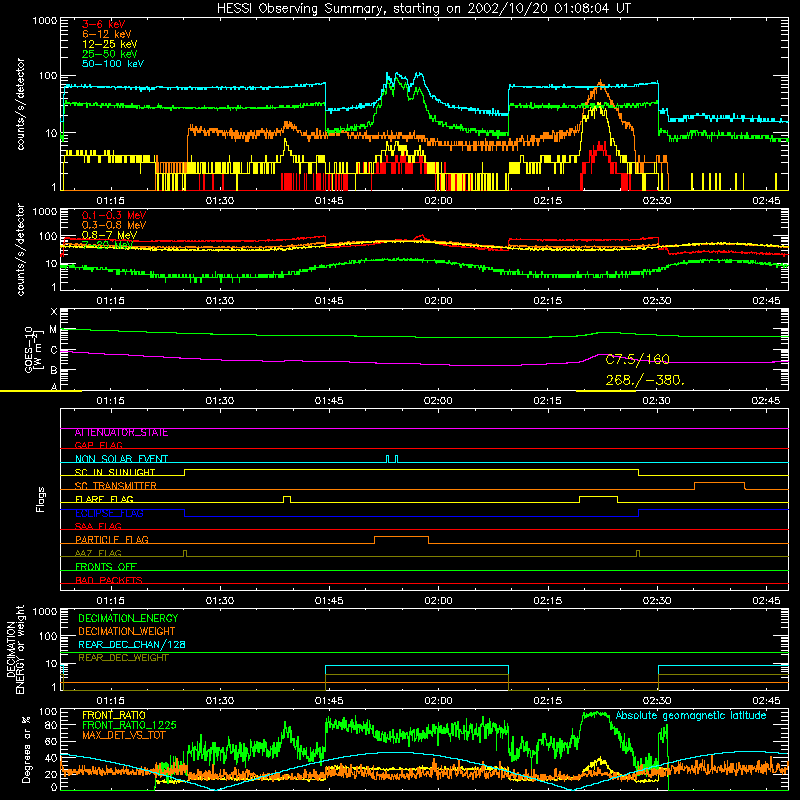
Task: Click the 0.3-0.8 MeV legend label
Action: coord(114,225)
